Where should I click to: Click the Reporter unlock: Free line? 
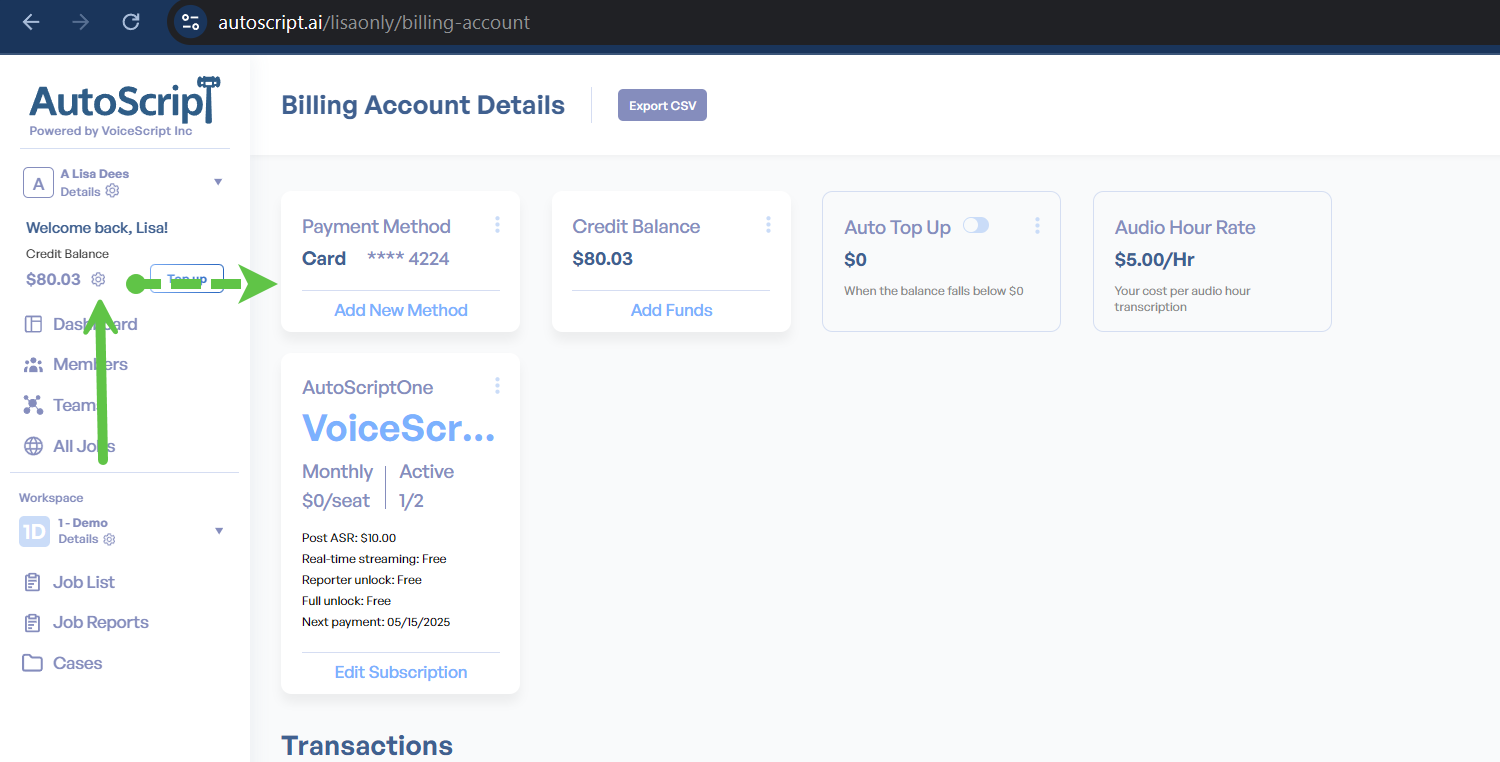pyautogui.click(x=362, y=580)
